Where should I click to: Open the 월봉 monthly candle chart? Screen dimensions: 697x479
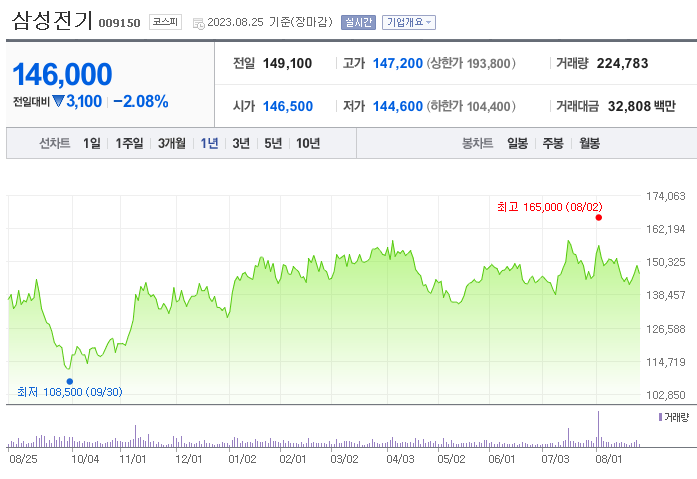pyautogui.click(x=589, y=143)
